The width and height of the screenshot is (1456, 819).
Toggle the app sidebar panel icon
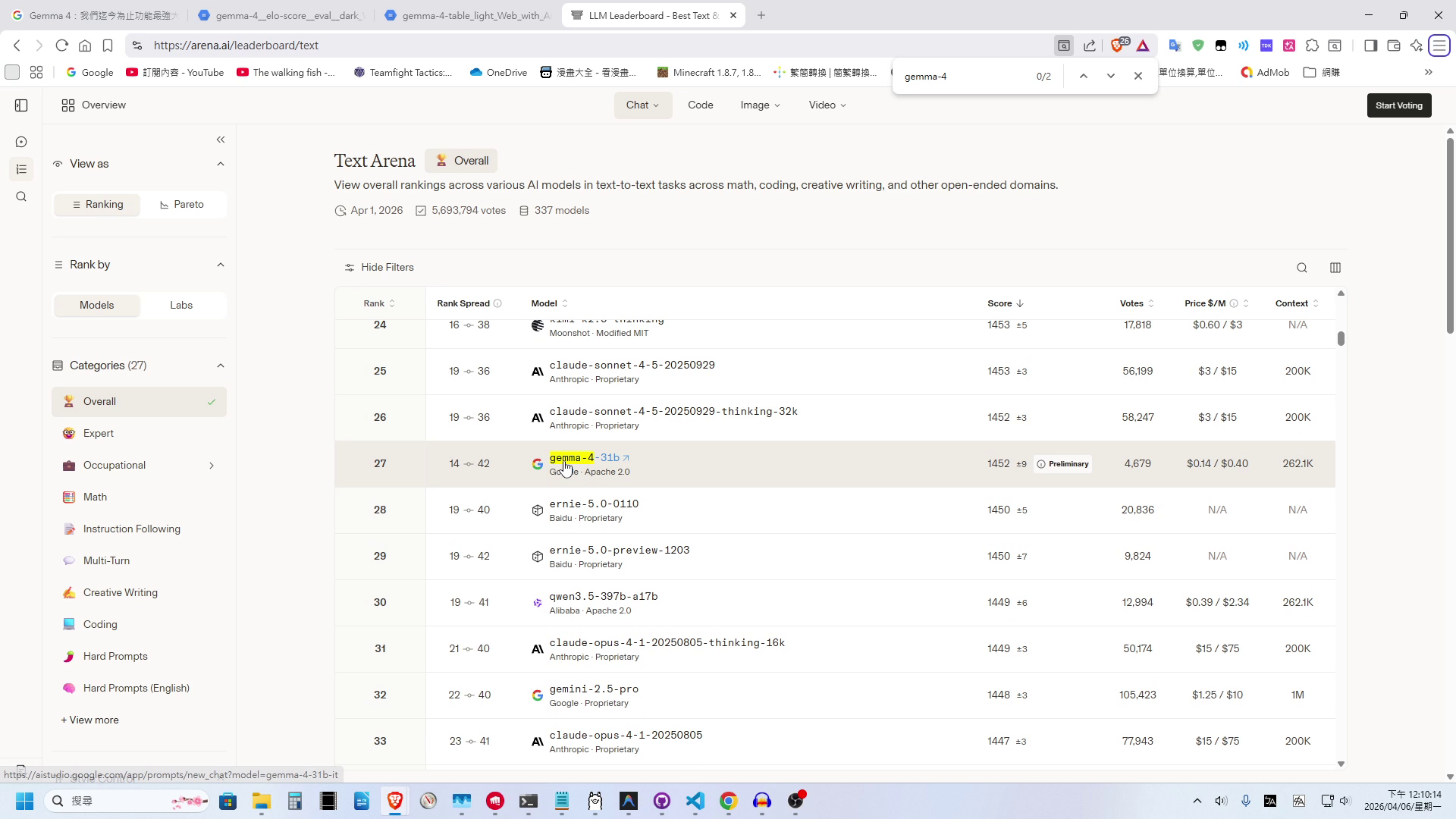point(21,105)
